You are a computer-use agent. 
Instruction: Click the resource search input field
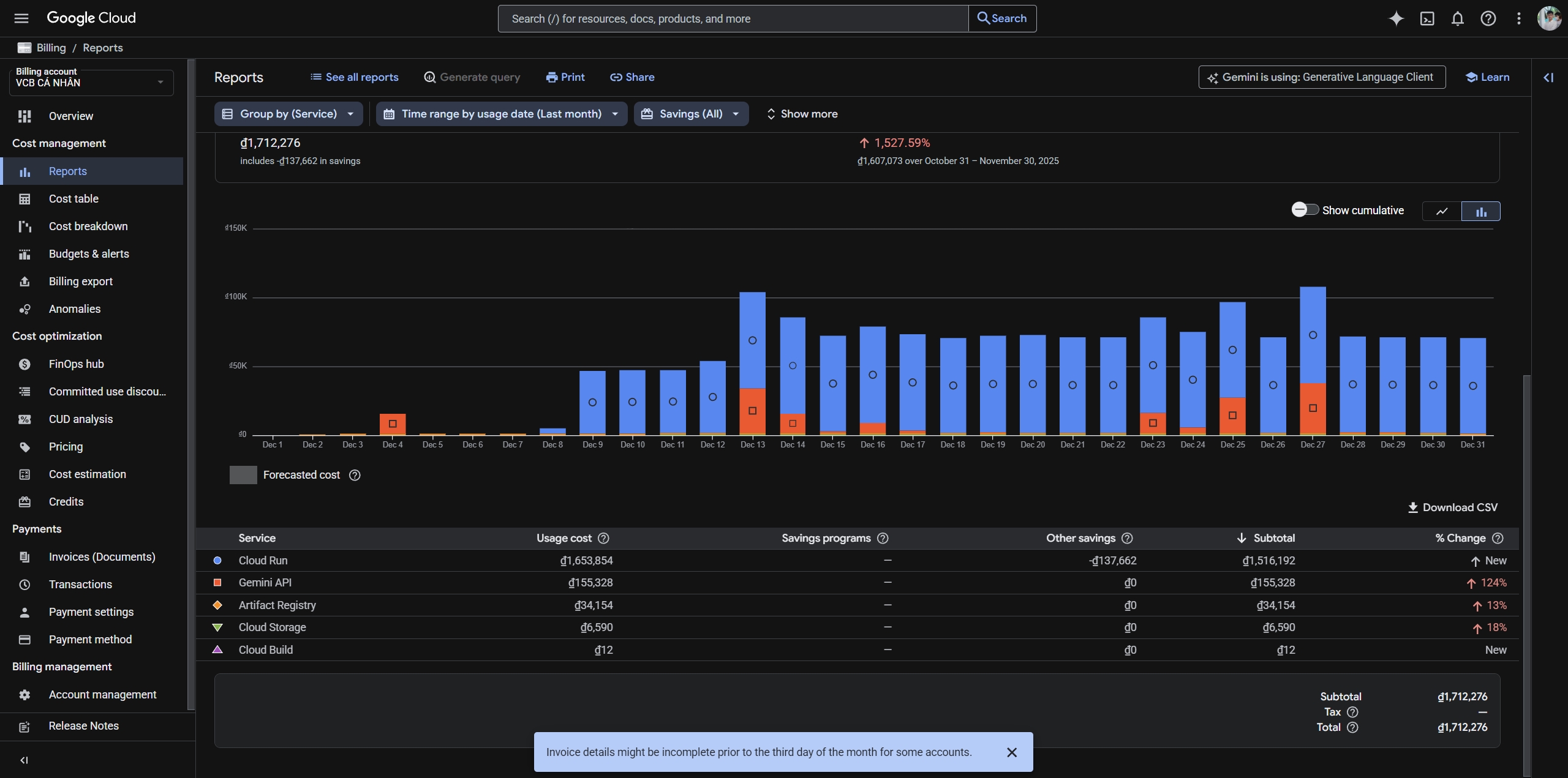(x=733, y=19)
